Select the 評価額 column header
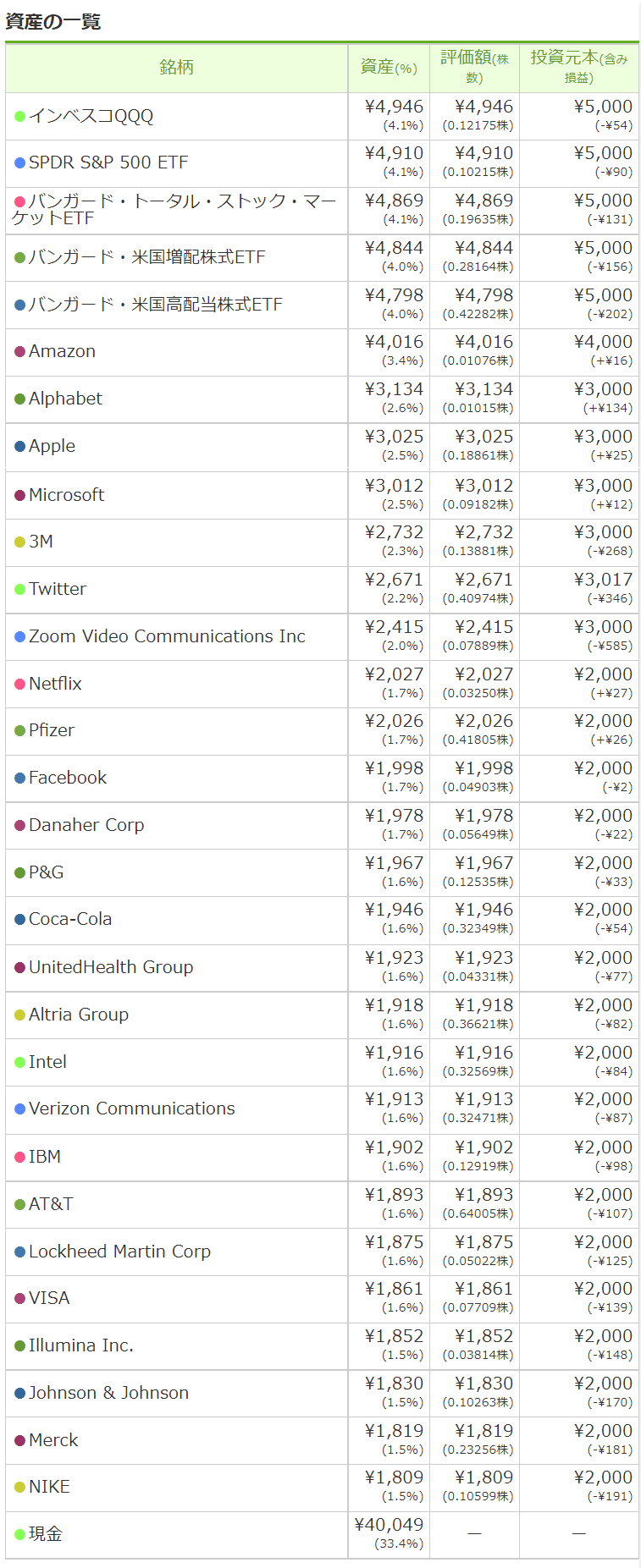 (474, 68)
